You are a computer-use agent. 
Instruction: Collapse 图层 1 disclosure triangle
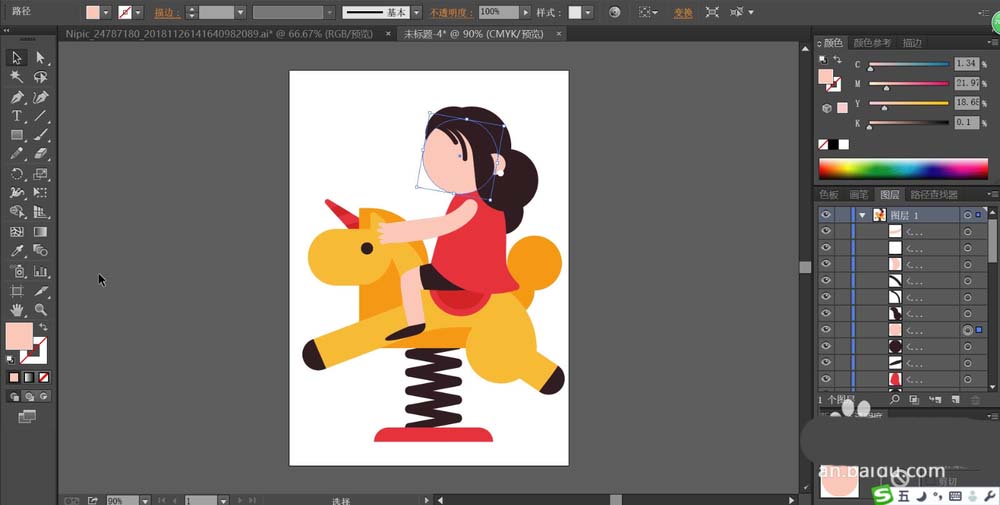point(862,216)
